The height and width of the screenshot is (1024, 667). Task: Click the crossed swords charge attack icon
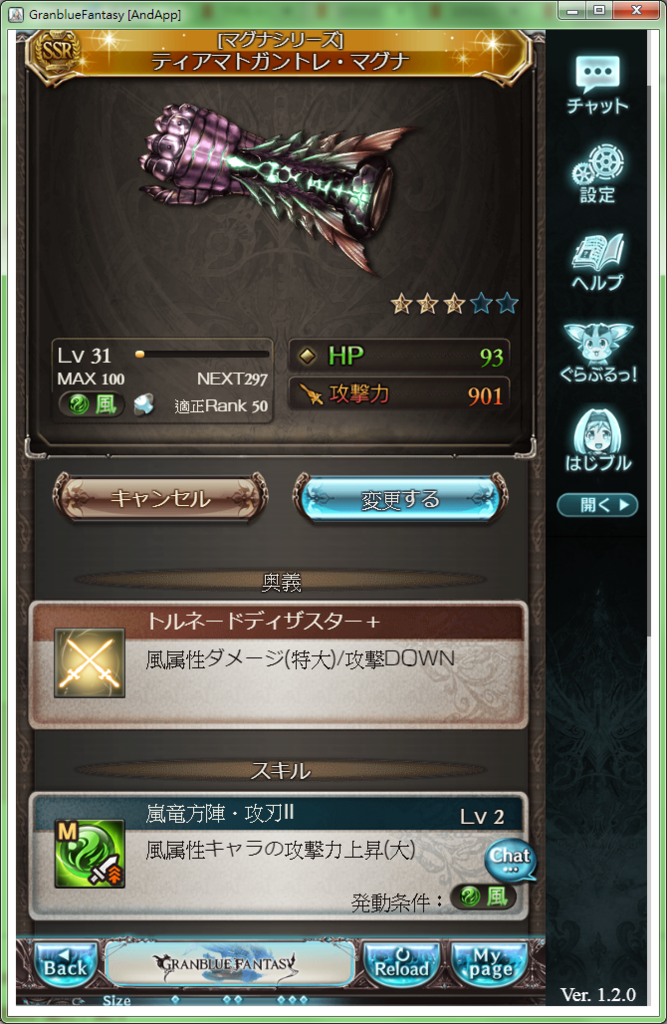(x=89, y=663)
